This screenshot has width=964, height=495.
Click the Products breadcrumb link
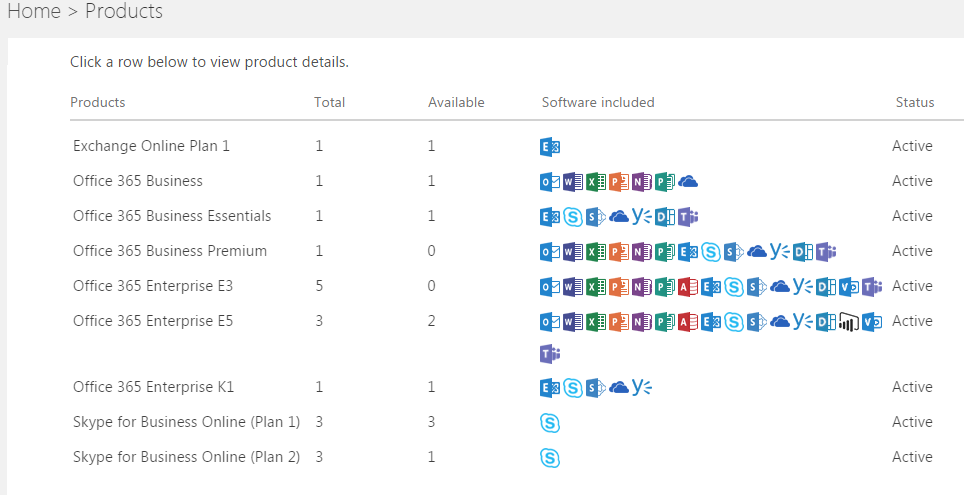point(124,12)
